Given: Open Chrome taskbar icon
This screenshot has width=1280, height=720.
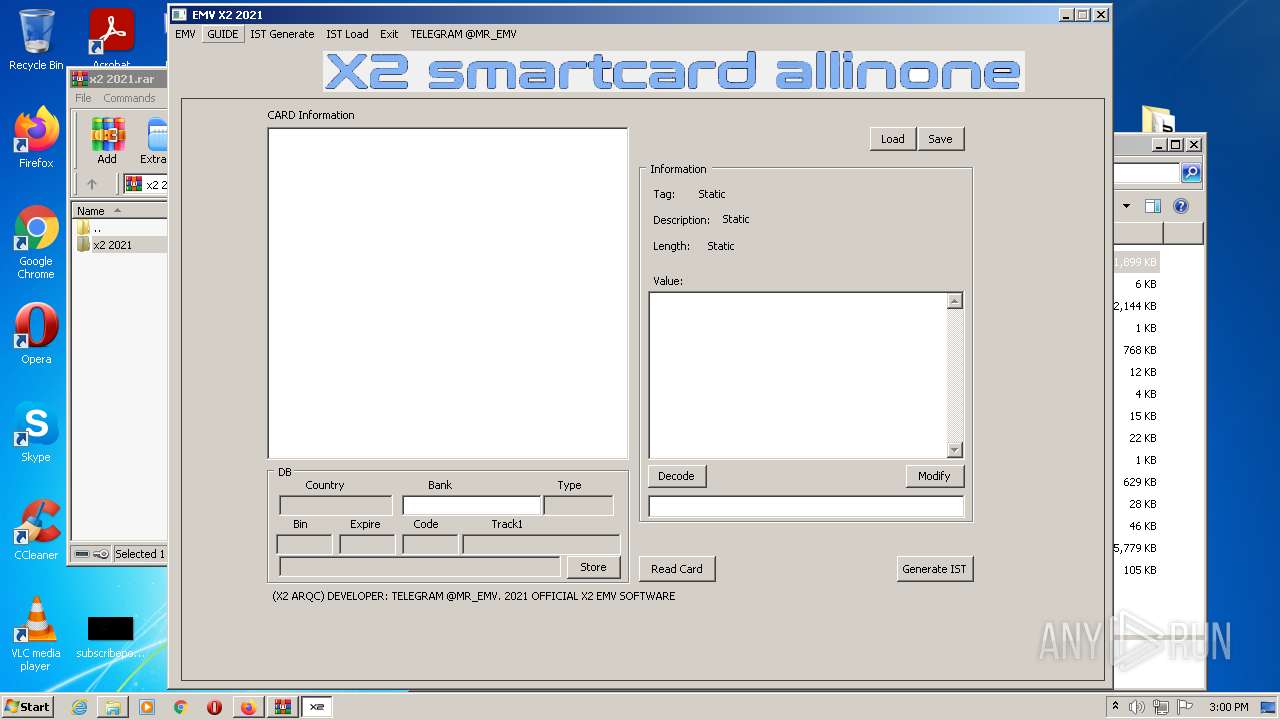Looking at the screenshot, I should 181,707.
